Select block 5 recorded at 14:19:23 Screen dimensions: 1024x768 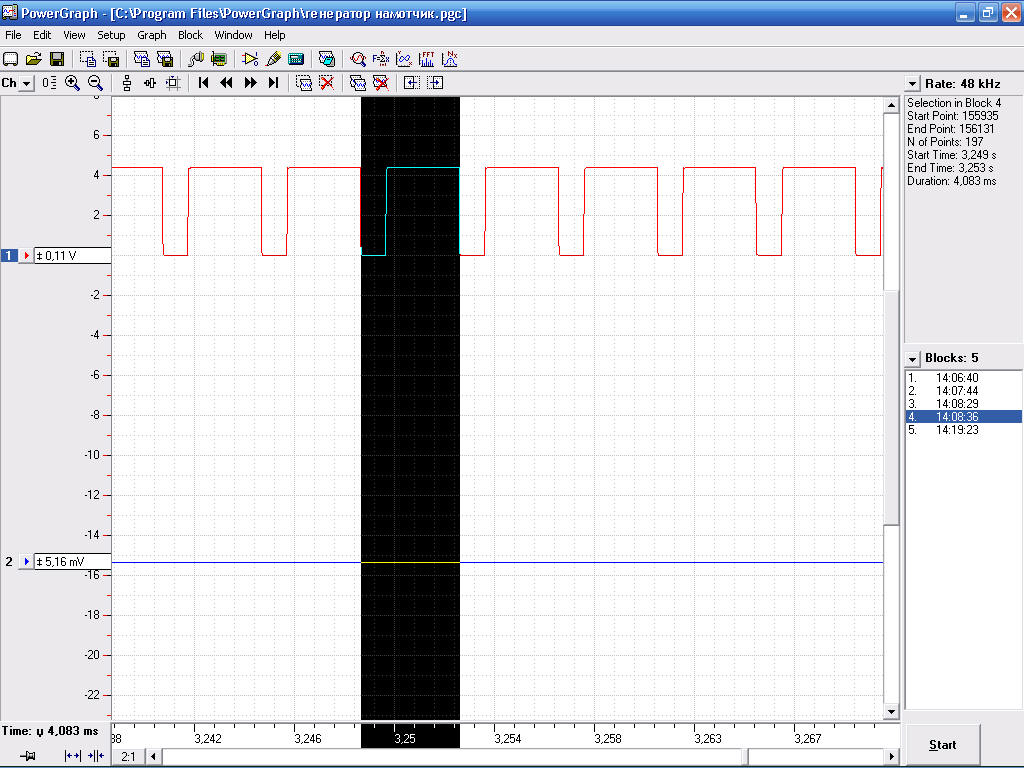point(963,430)
